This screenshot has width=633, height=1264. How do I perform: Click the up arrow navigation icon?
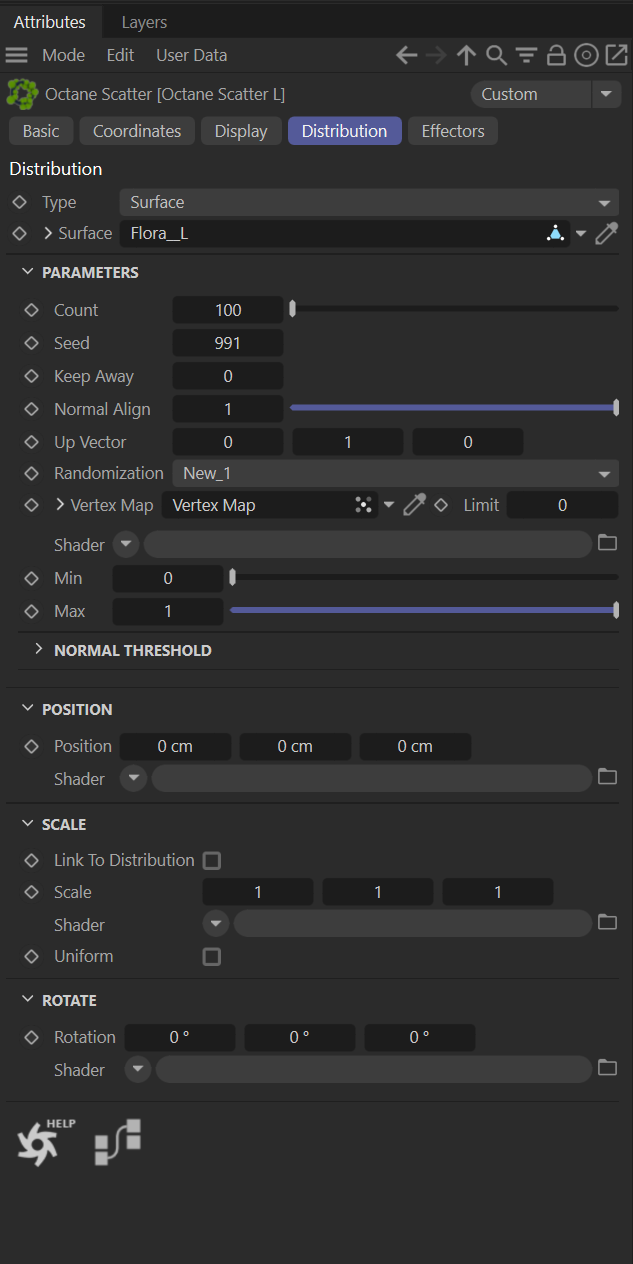point(466,56)
